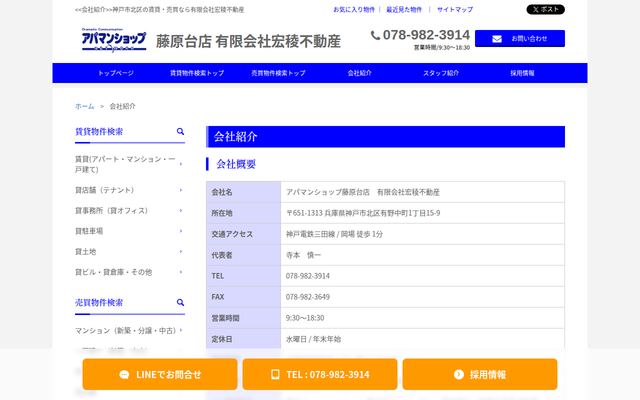Click the お問い合わせ button in header
This screenshot has height=400, width=640.
pos(520,39)
